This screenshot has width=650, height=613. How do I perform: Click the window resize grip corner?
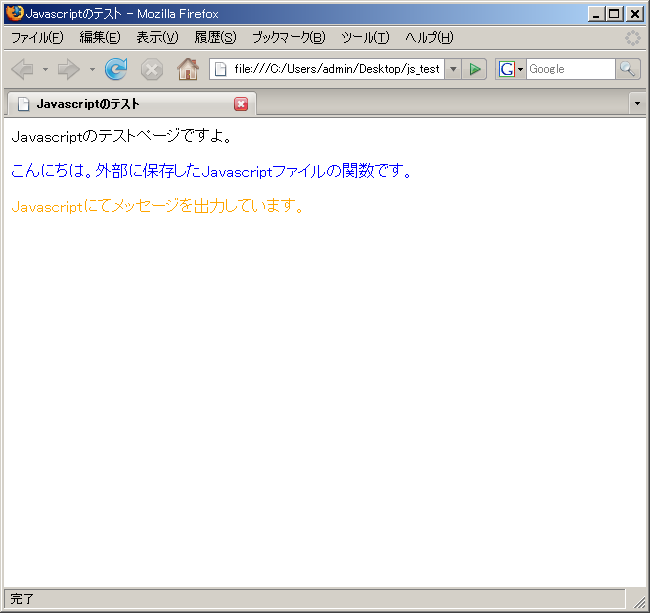[x=640, y=601]
